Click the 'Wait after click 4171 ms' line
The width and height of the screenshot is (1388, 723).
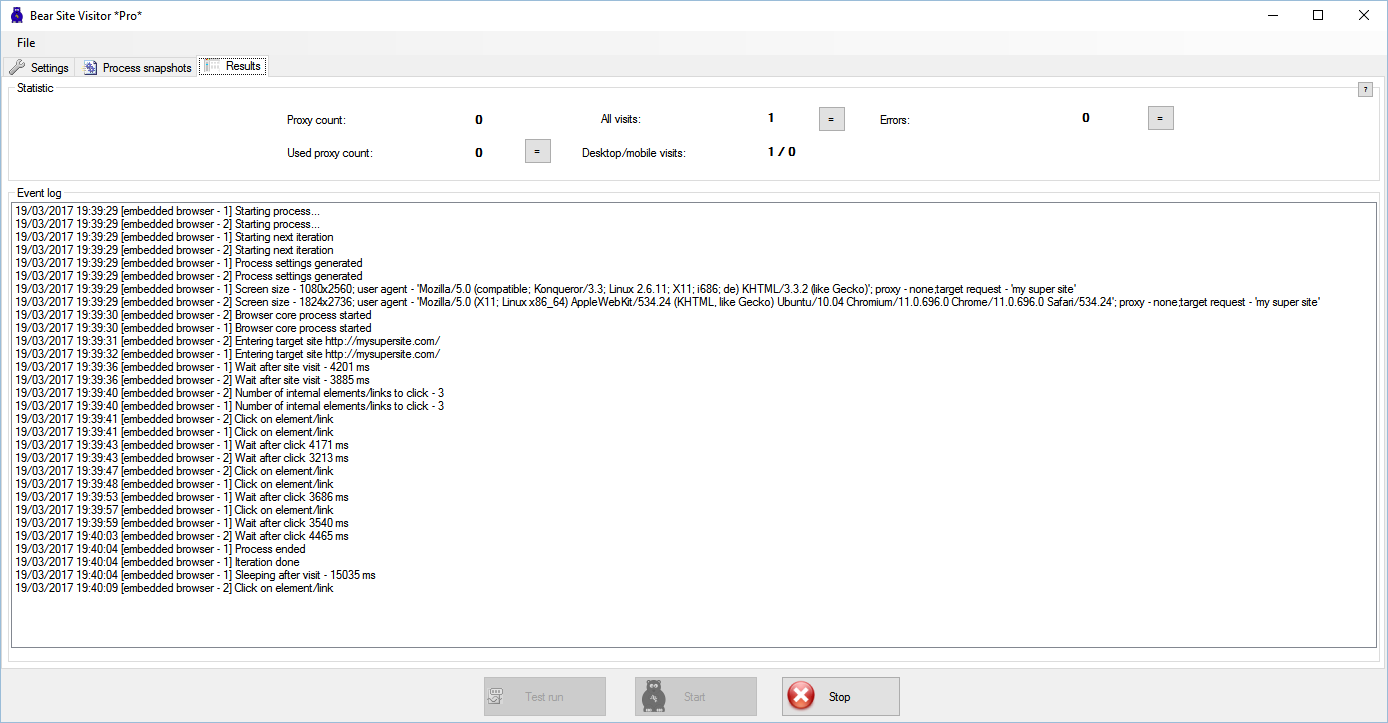tap(182, 445)
